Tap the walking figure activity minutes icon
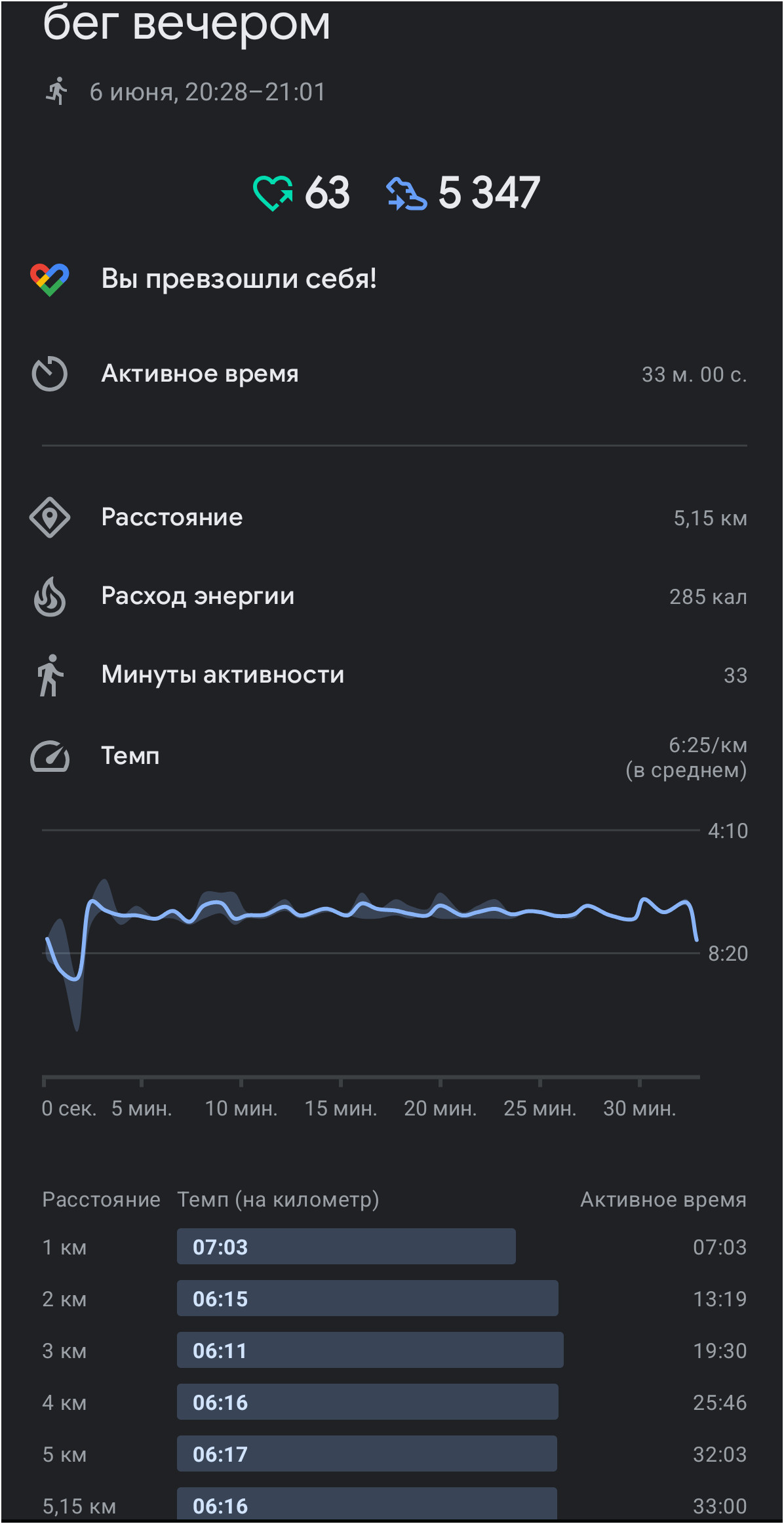Image resolution: width=784 pixels, height=1524 pixels. point(50,675)
